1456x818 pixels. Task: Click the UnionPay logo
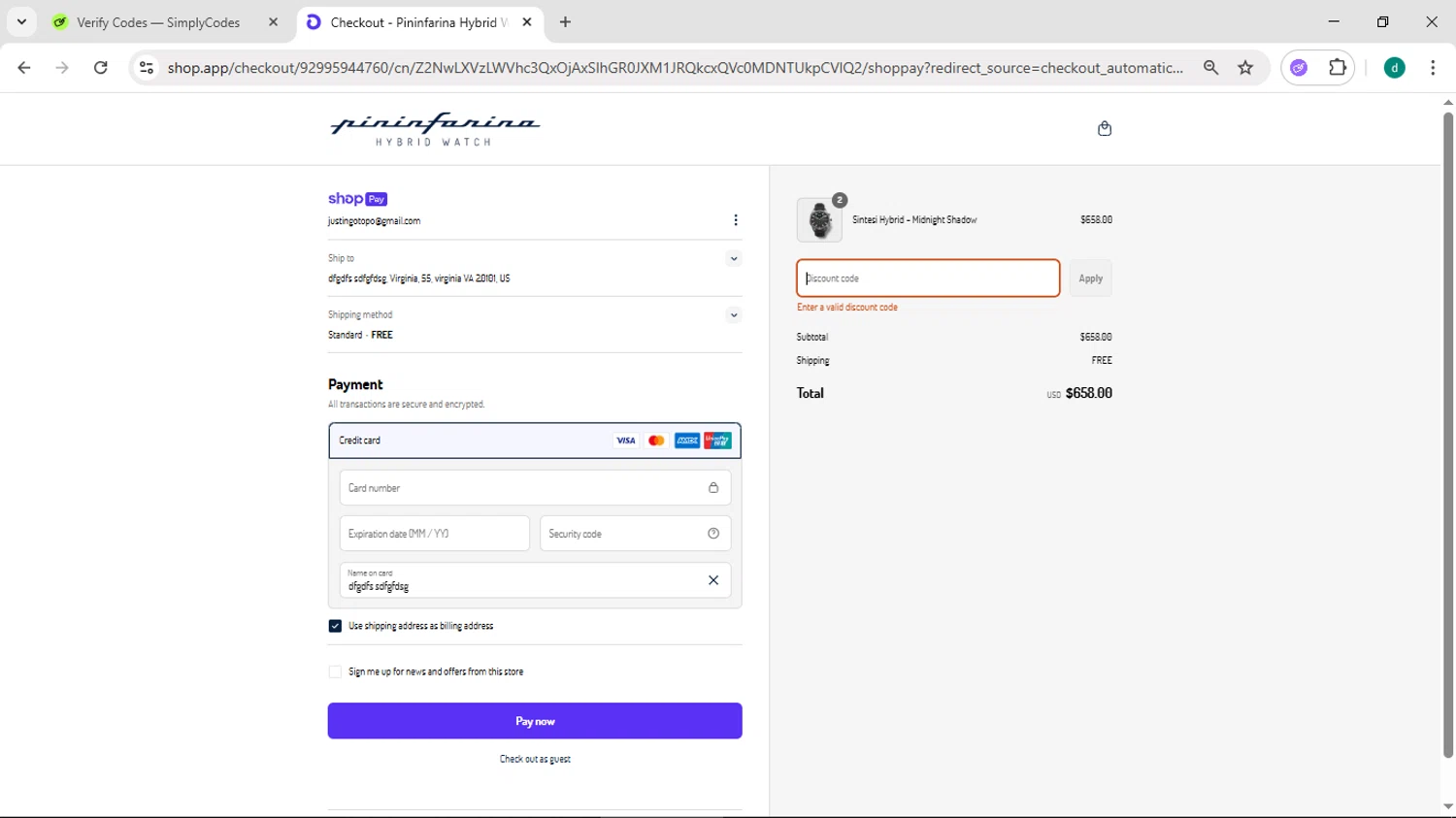[718, 441]
